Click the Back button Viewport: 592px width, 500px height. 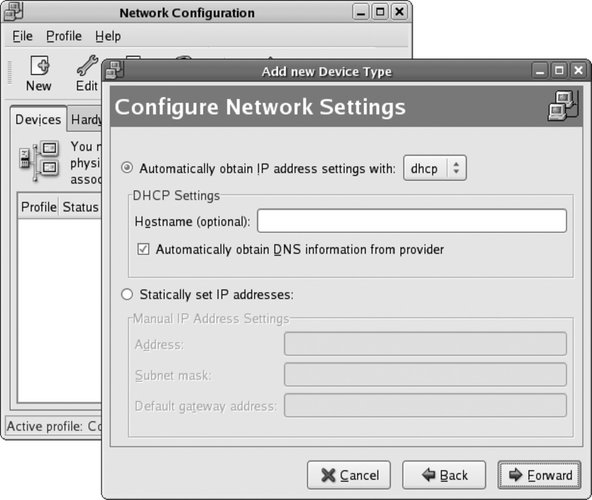pyautogui.click(x=444, y=475)
